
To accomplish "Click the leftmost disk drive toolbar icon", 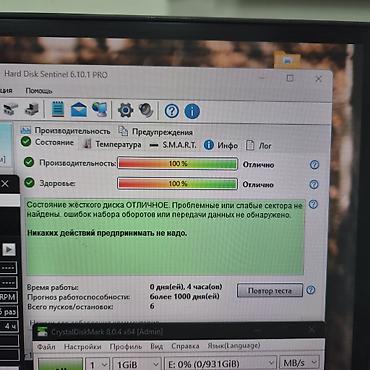I will tap(10, 109).
